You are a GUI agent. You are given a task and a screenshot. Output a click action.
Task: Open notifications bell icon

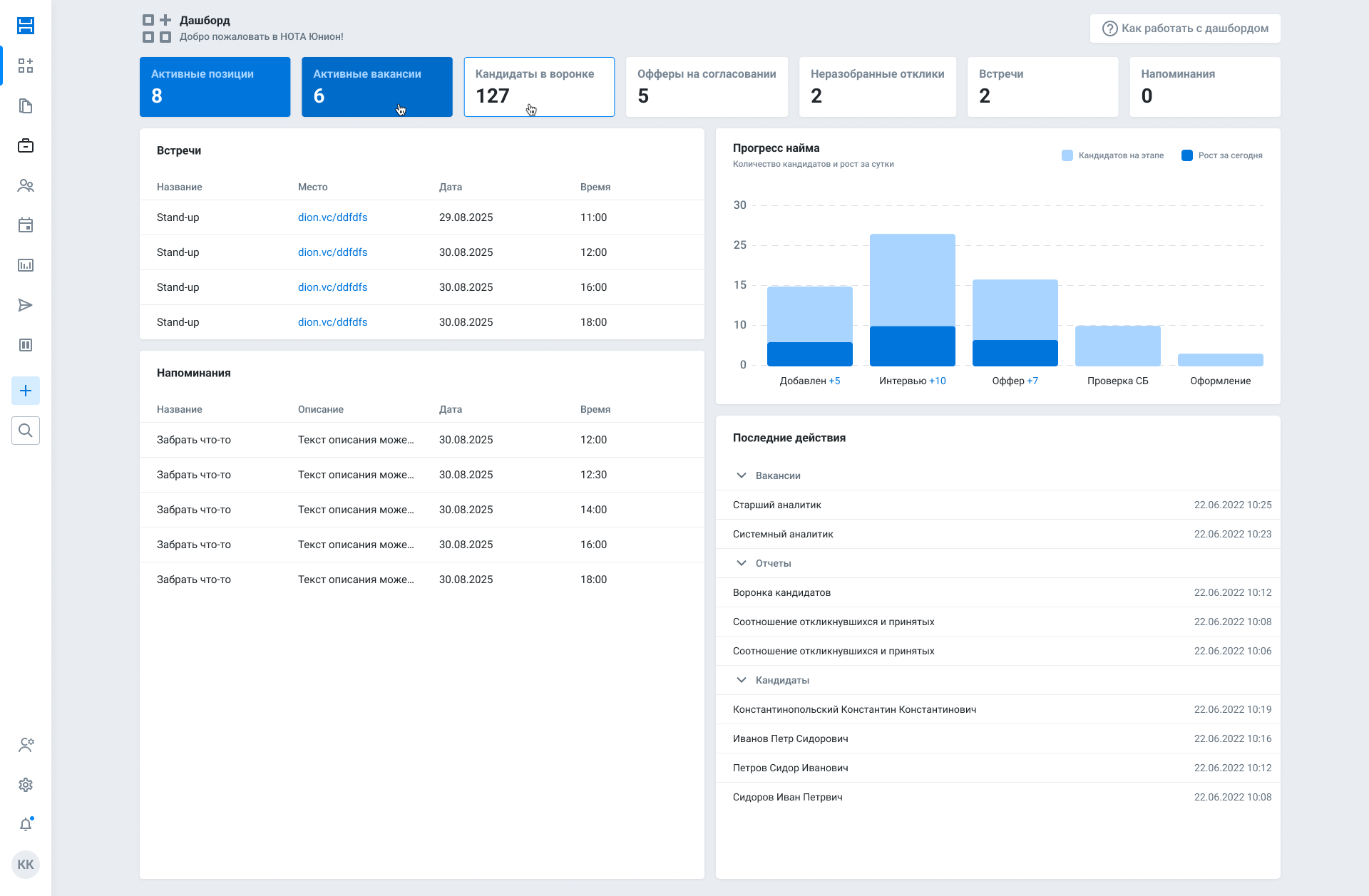(26, 825)
